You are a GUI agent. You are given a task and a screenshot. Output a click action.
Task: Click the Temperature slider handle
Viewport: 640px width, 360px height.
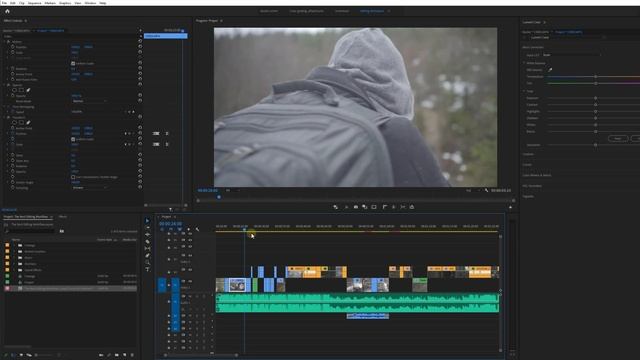click(596, 77)
